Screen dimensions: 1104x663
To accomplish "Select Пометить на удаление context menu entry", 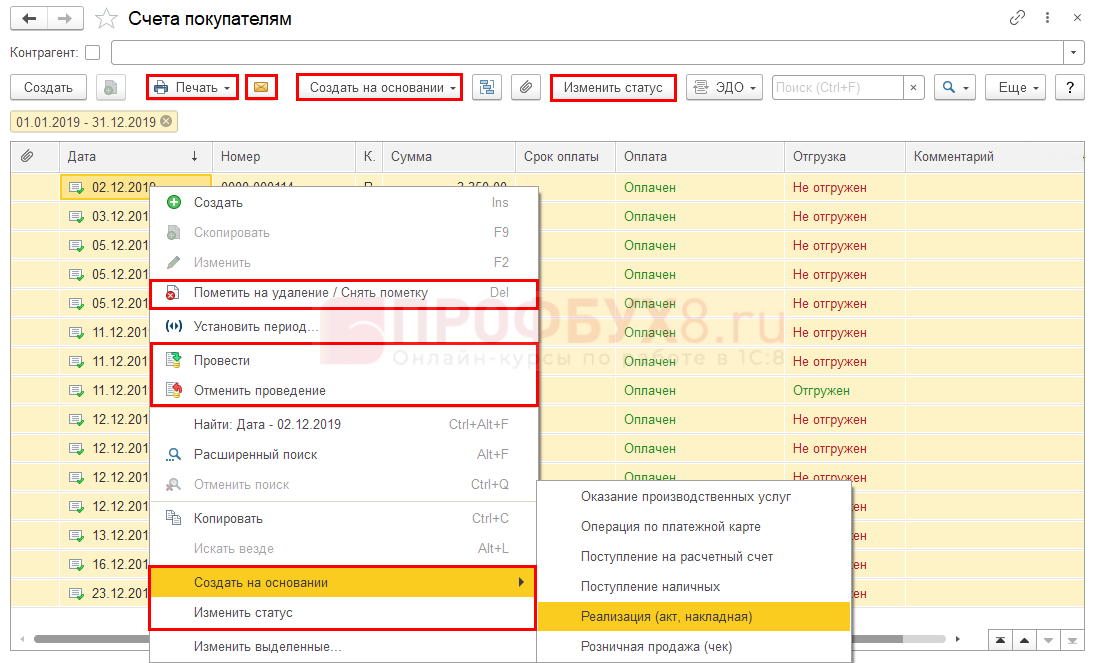I will point(310,293).
